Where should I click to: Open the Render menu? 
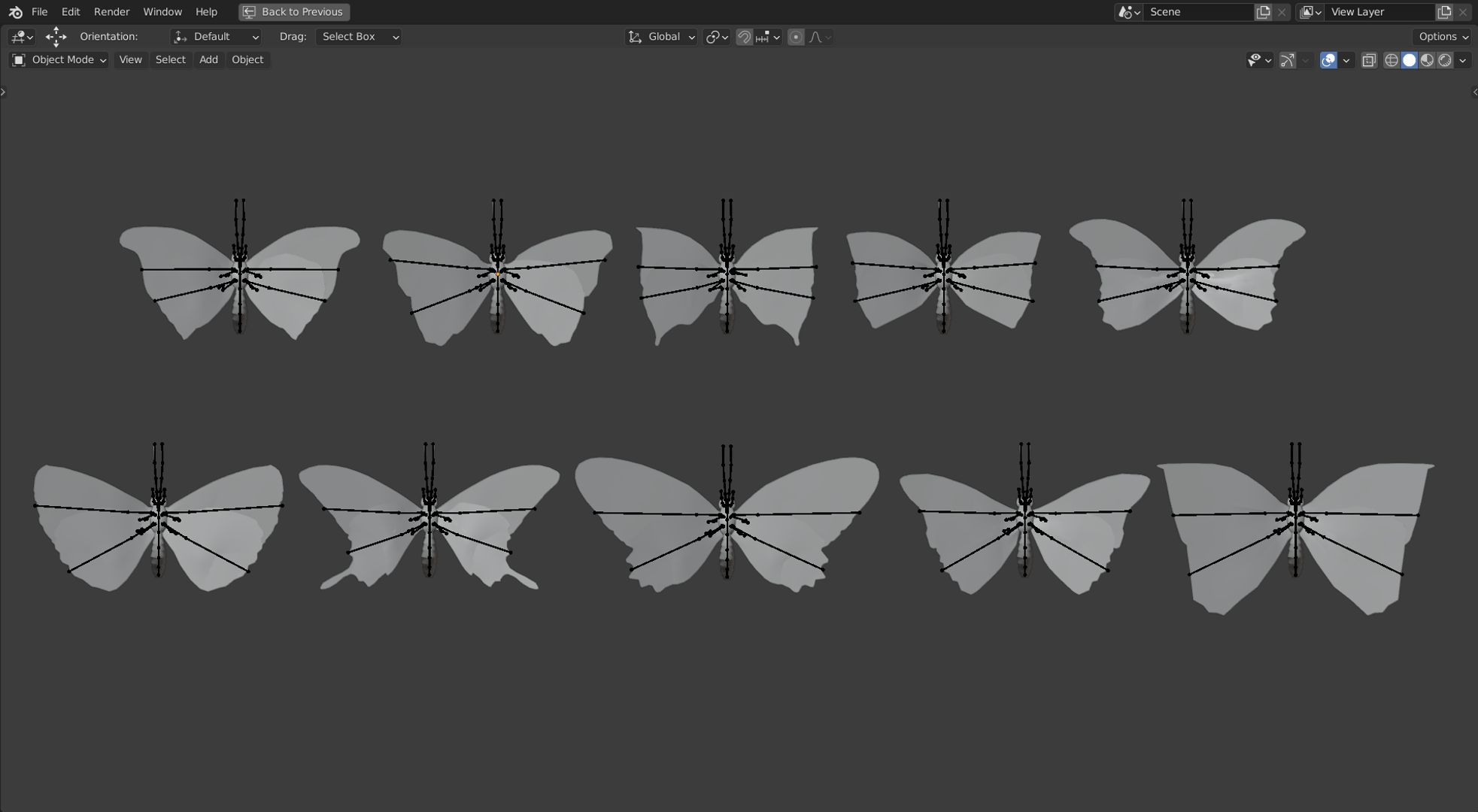pos(111,12)
